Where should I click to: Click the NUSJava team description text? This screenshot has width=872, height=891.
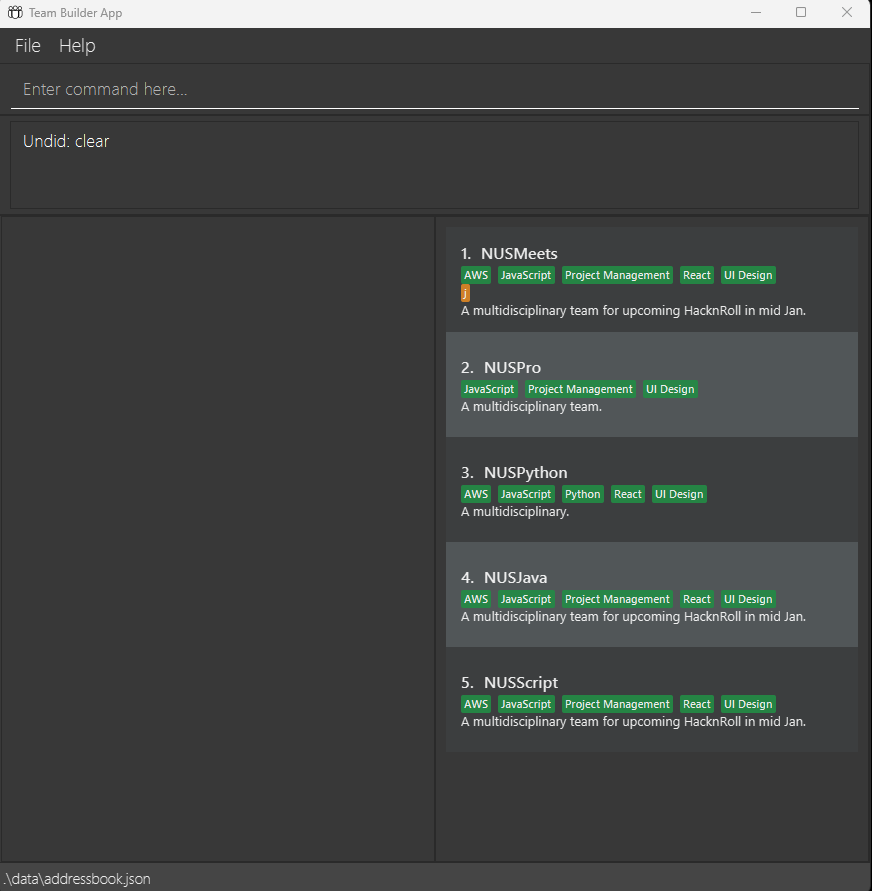tap(633, 617)
